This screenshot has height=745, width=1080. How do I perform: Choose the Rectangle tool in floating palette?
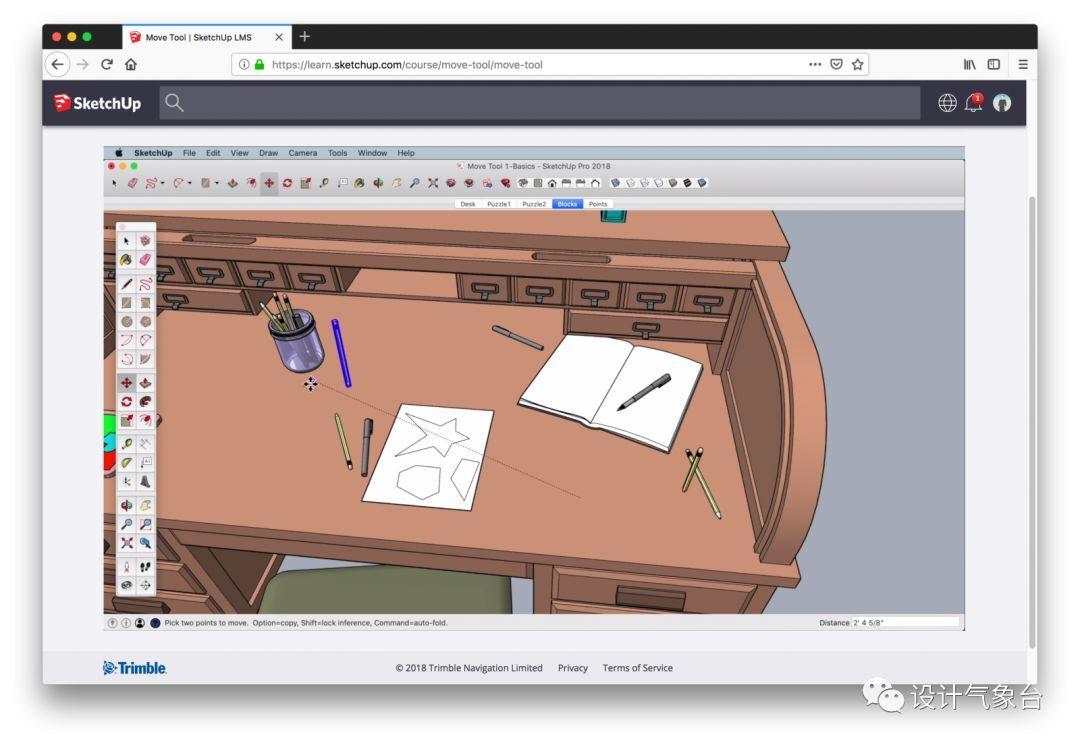[127, 302]
